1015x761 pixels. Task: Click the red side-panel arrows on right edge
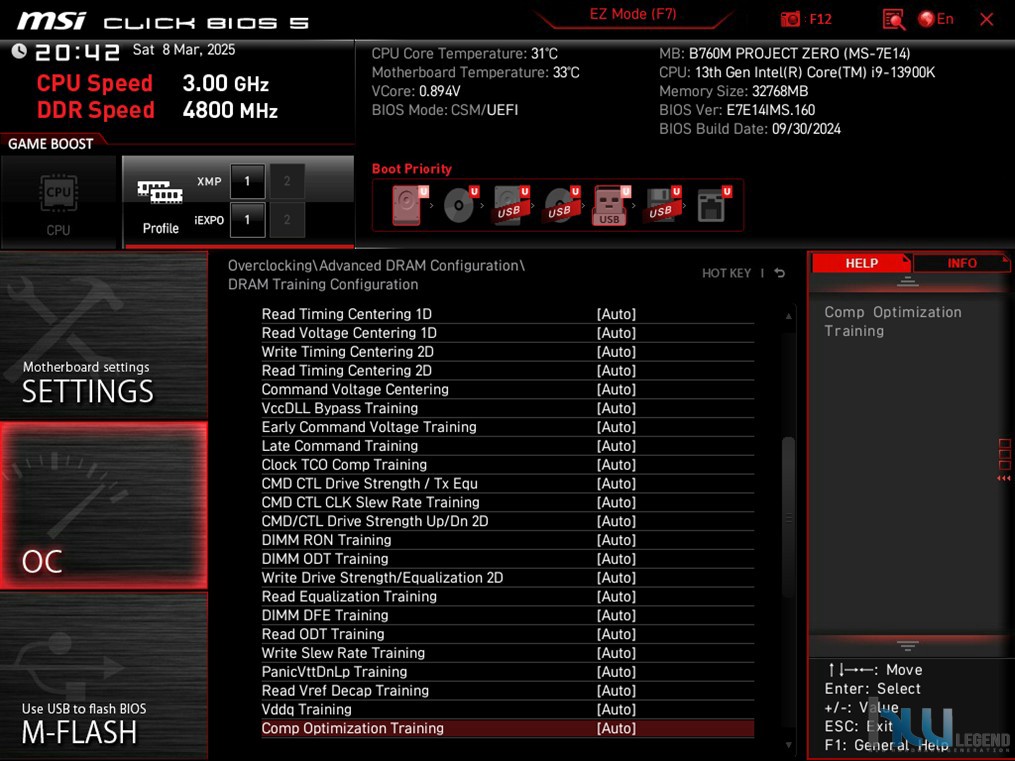point(1004,478)
